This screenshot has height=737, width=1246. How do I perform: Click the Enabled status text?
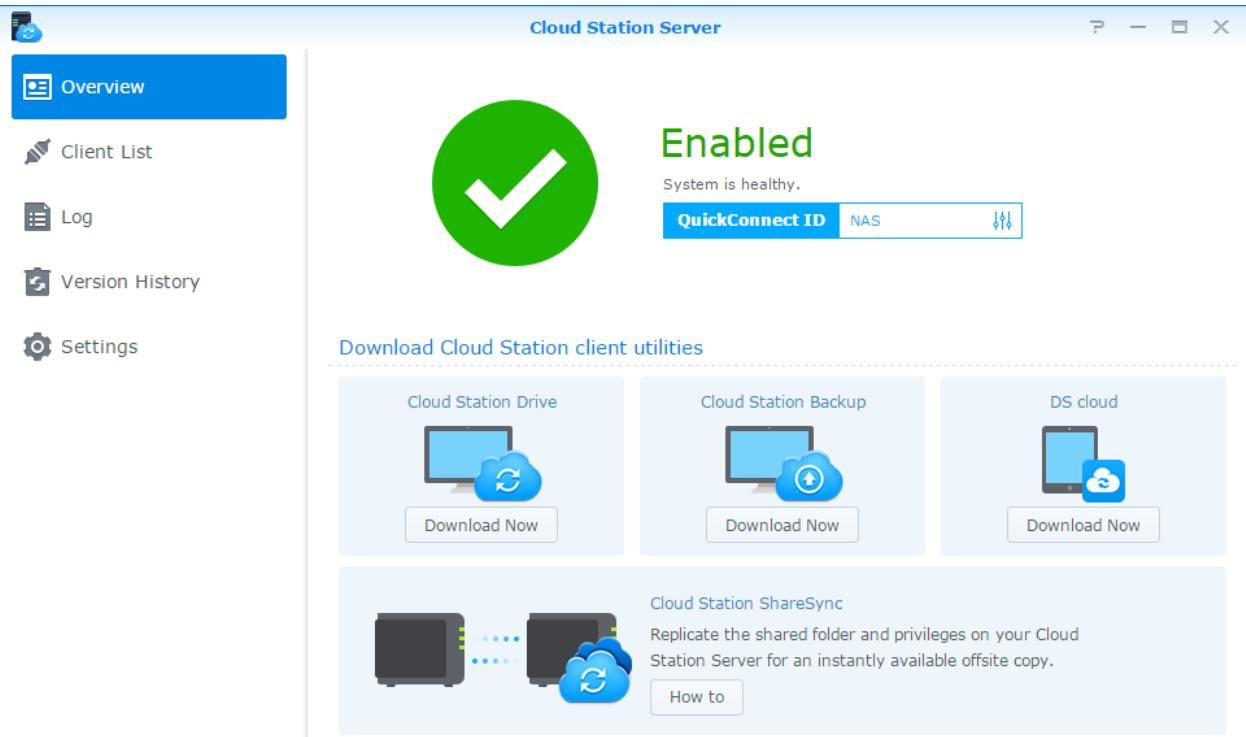point(736,144)
